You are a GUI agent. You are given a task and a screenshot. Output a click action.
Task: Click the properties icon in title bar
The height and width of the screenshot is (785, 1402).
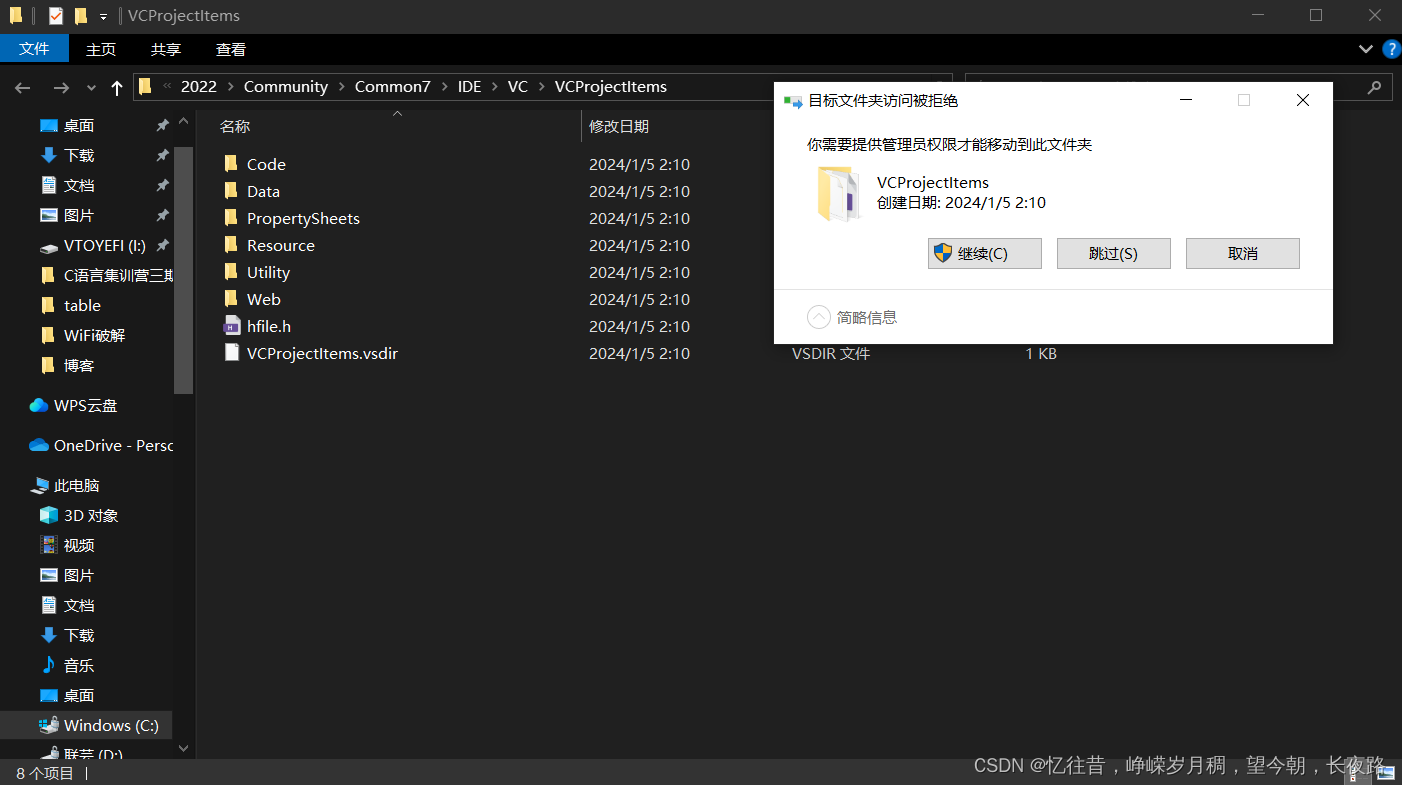[x=55, y=16]
